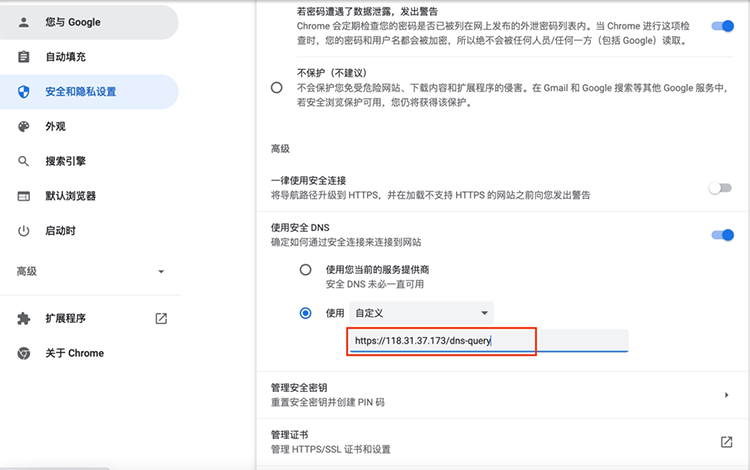Click the puzzle piece icon for 扩展程序
Viewport: 750px width, 470px height.
pos(23,318)
